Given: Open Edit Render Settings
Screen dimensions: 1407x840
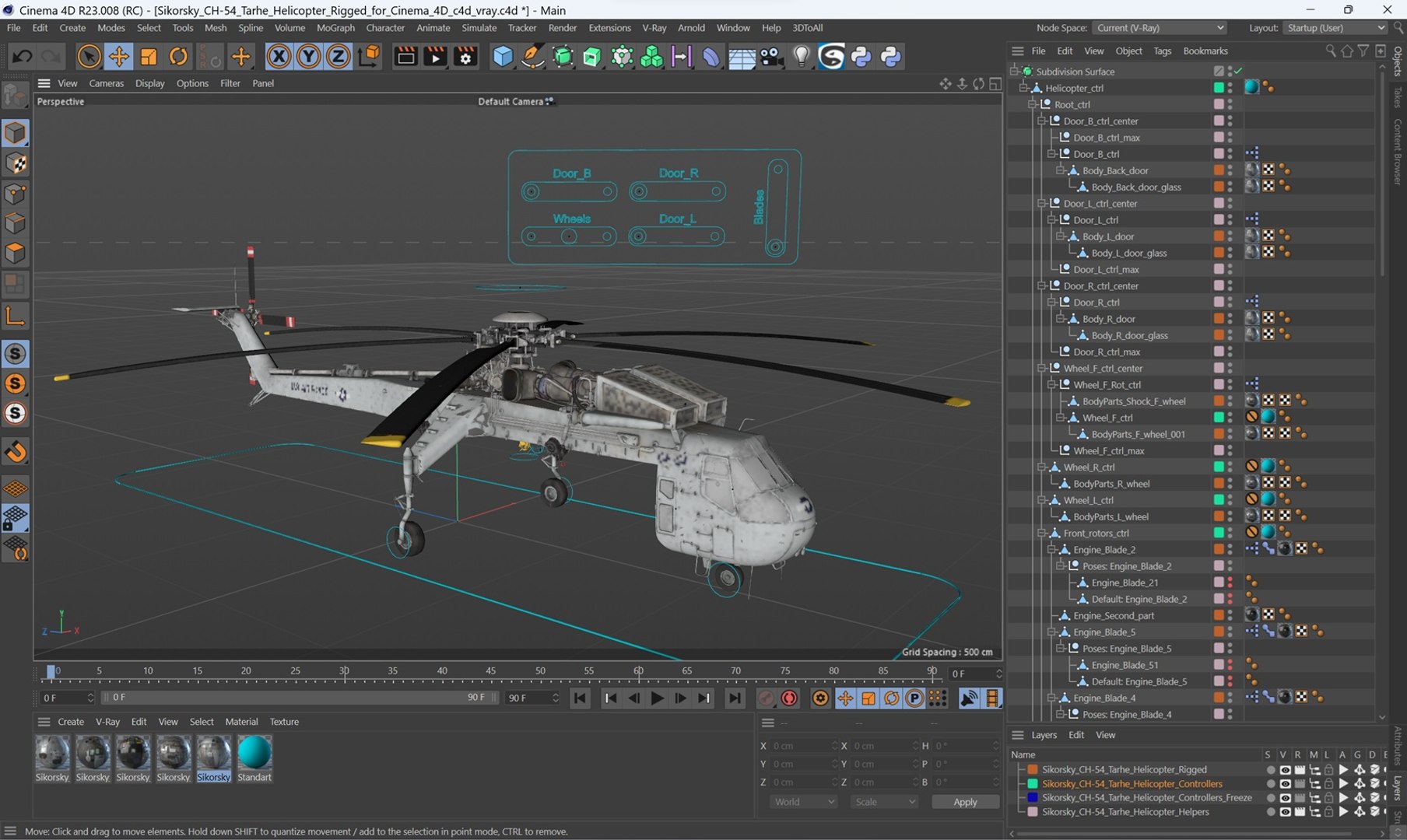Looking at the screenshot, I should tap(465, 56).
